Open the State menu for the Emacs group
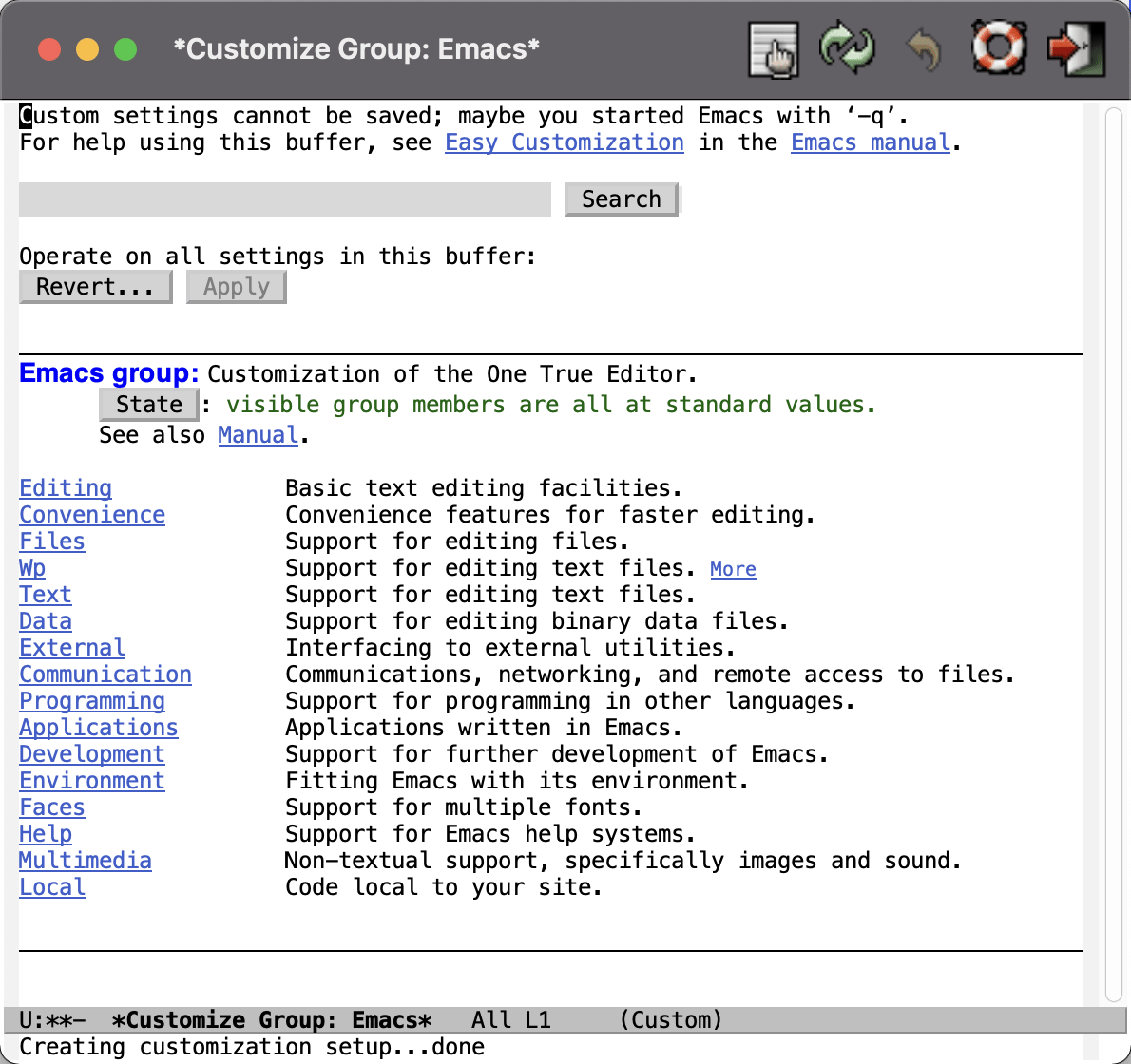The width and height of the screenshot is (1131, 1064). coord(148,404)
